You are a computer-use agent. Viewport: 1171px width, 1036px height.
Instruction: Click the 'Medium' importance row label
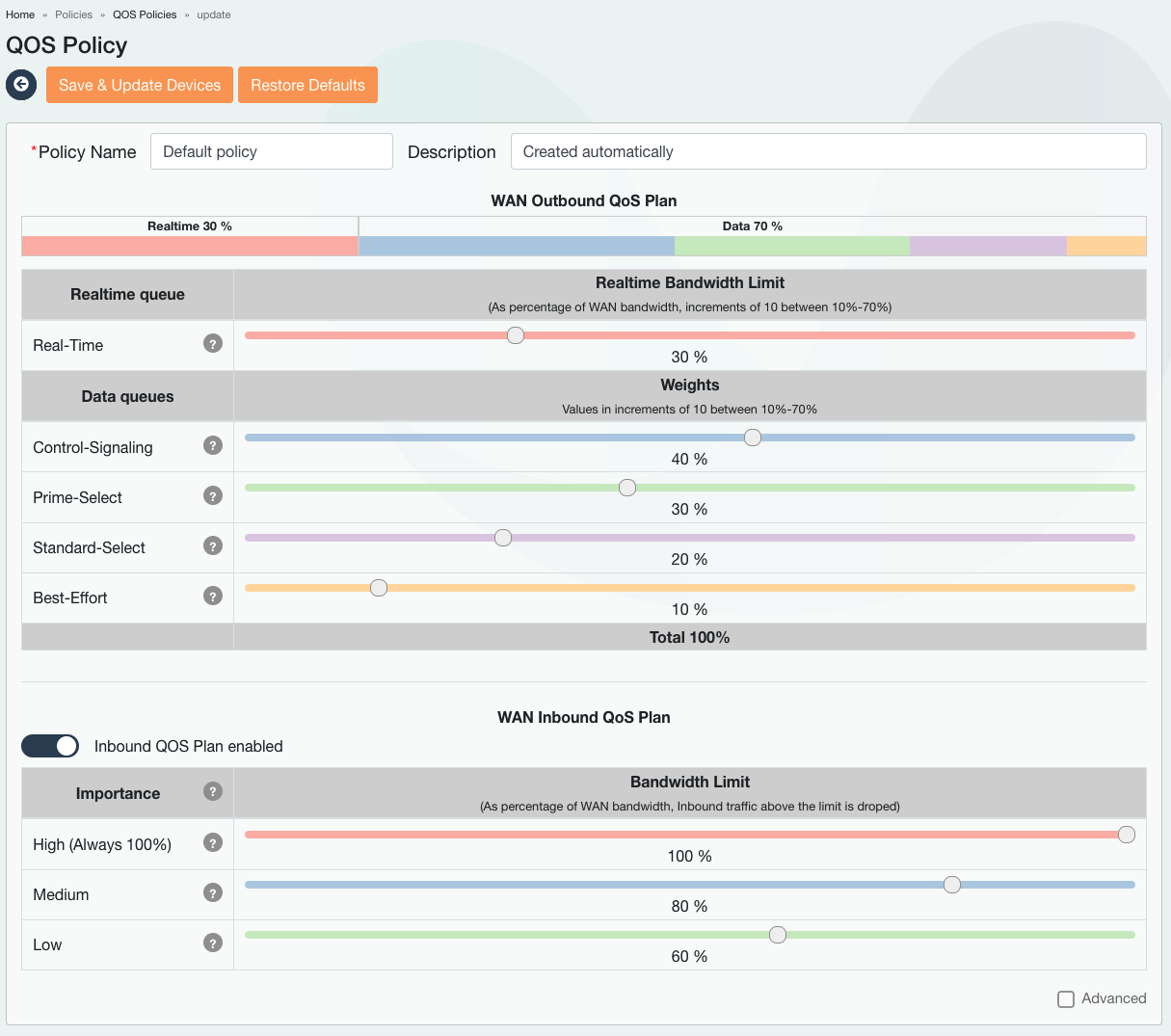[61, 894]
